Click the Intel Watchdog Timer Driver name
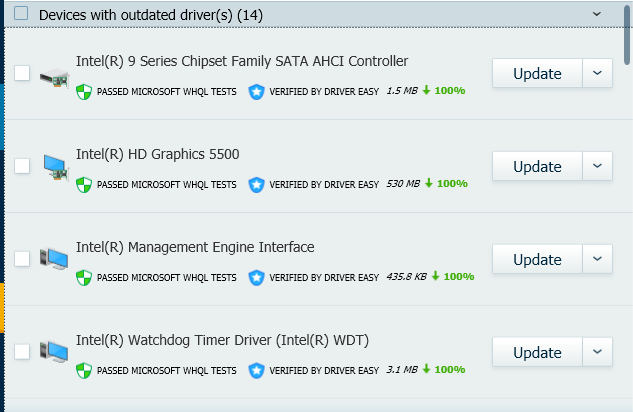The height and width of the screenshot is (412, 633). tap(222, 340)
